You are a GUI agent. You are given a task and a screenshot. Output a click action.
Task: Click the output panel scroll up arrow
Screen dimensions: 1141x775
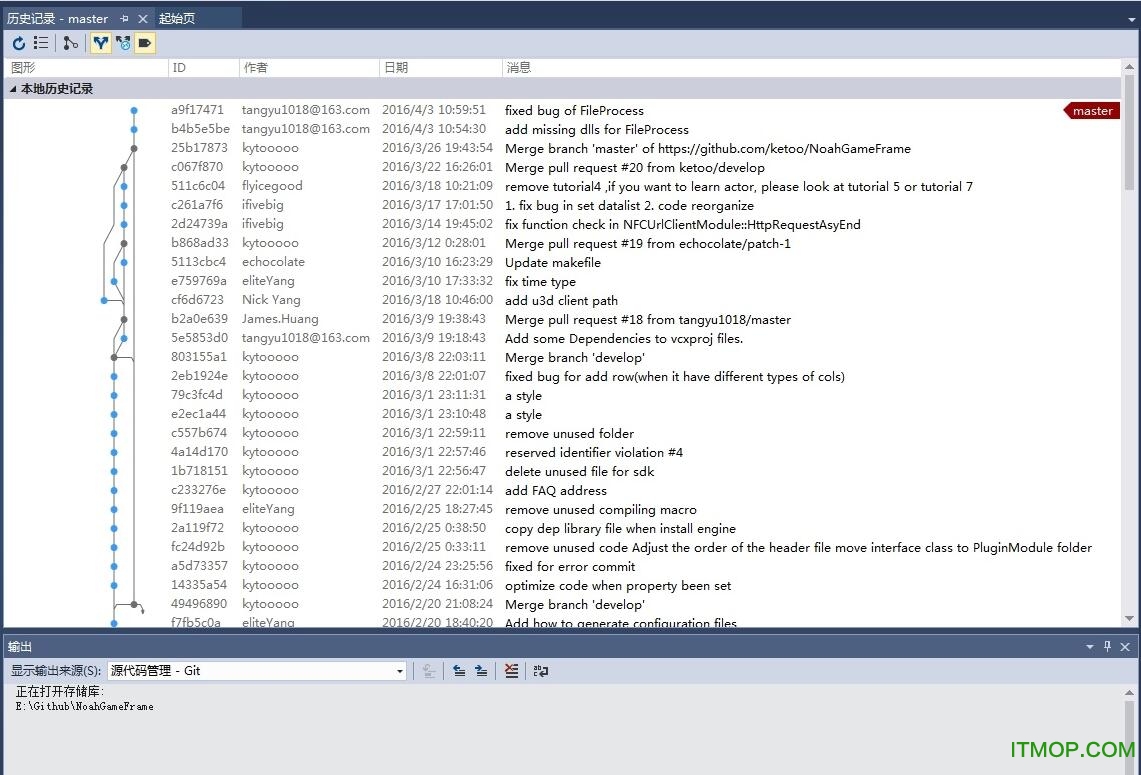point(1129,693)
